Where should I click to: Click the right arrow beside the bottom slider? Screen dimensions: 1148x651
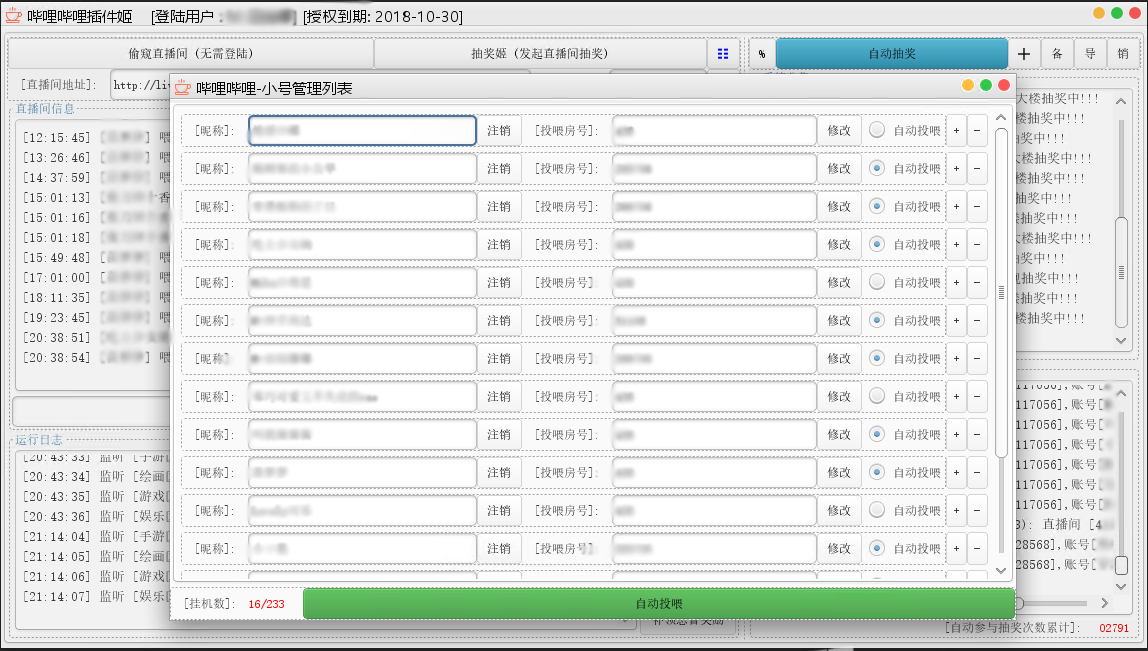coord(1106,603)
